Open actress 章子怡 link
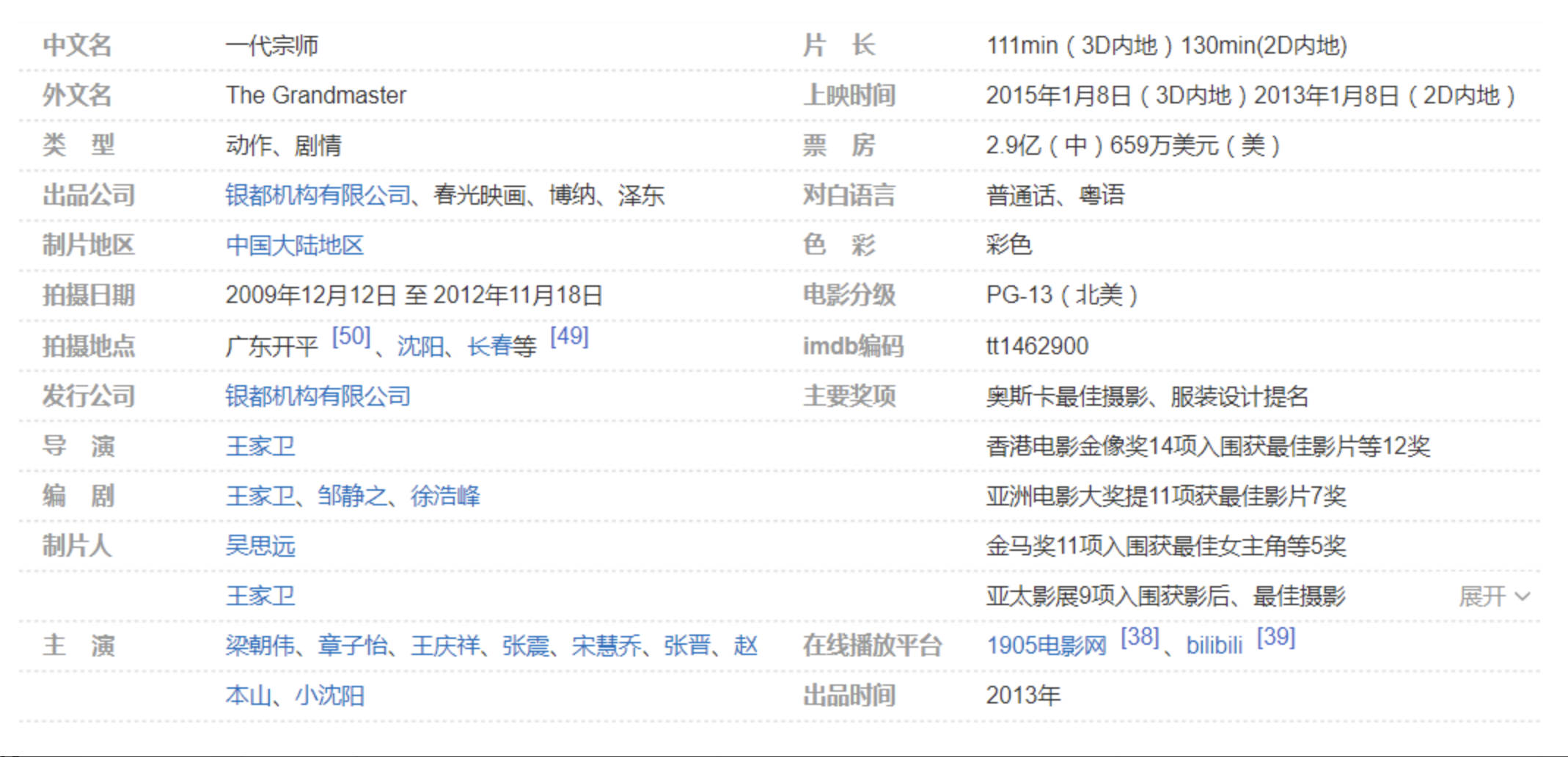 point(352,646)
